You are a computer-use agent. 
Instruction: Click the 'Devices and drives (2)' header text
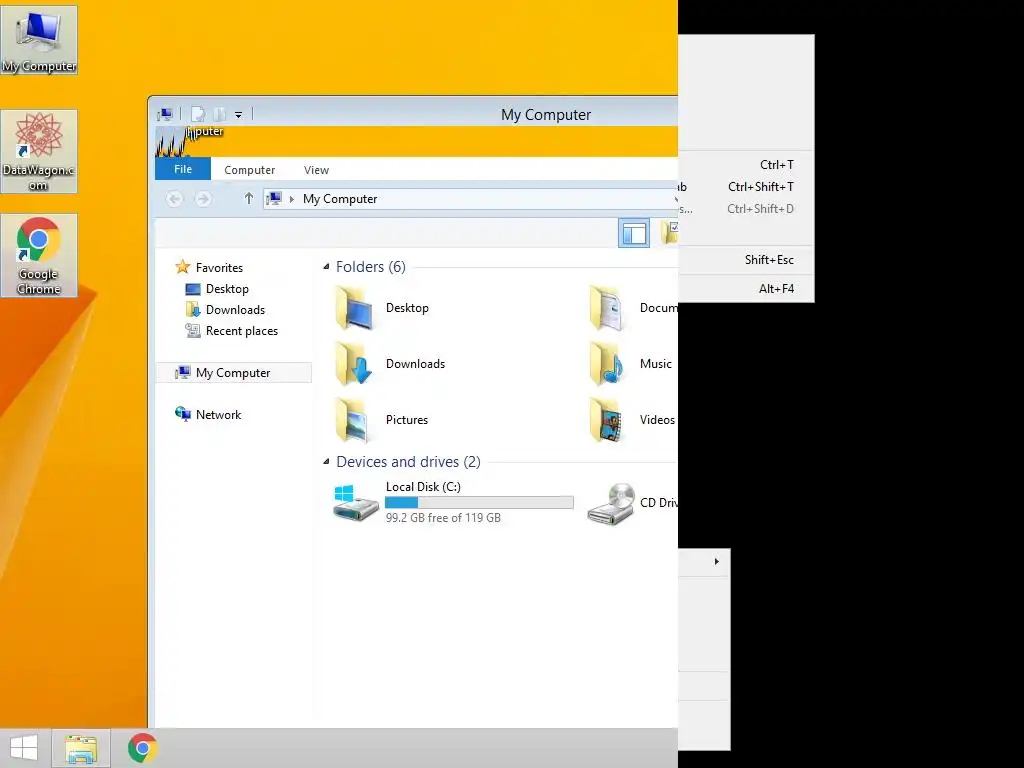pyautogui.click(x=408, y=462)
